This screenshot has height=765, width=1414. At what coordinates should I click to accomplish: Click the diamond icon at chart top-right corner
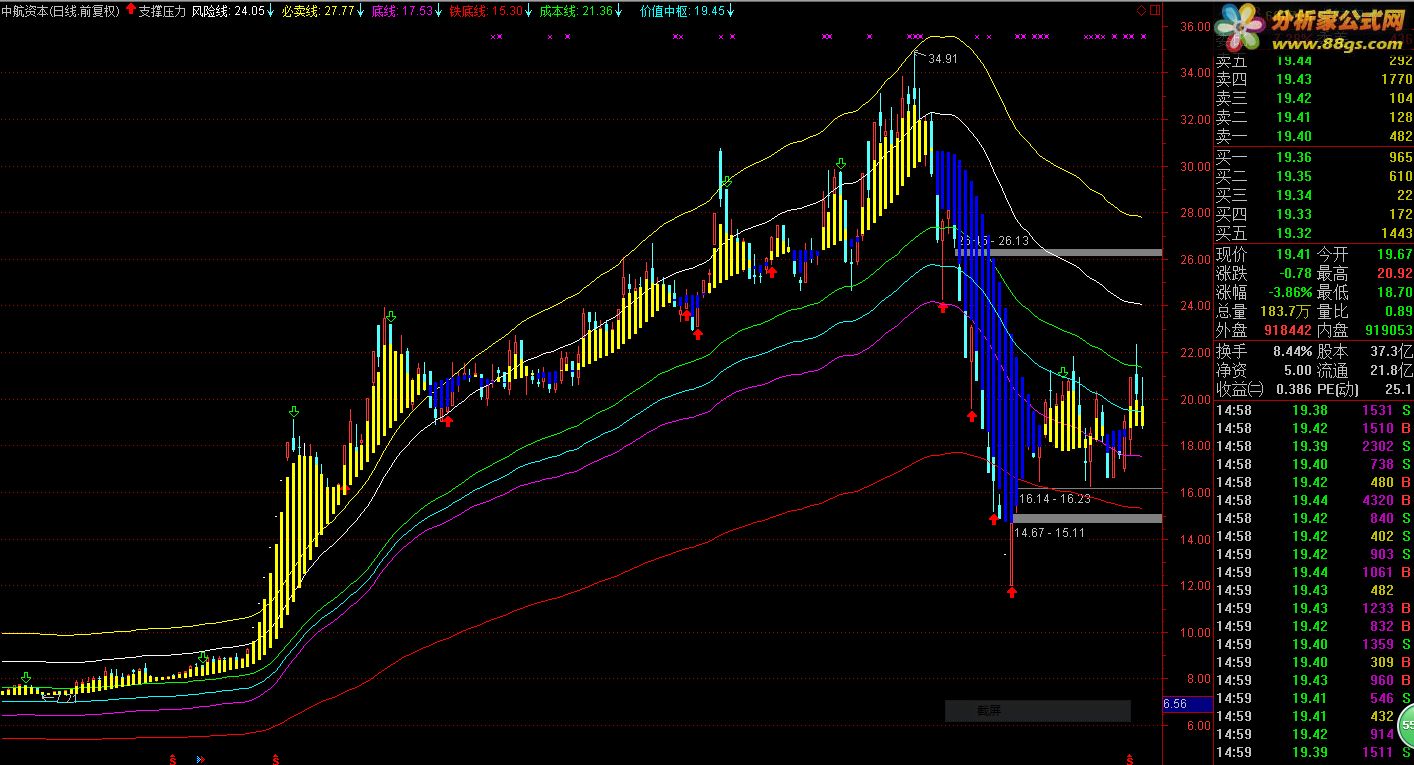(x=1142, y=10)
